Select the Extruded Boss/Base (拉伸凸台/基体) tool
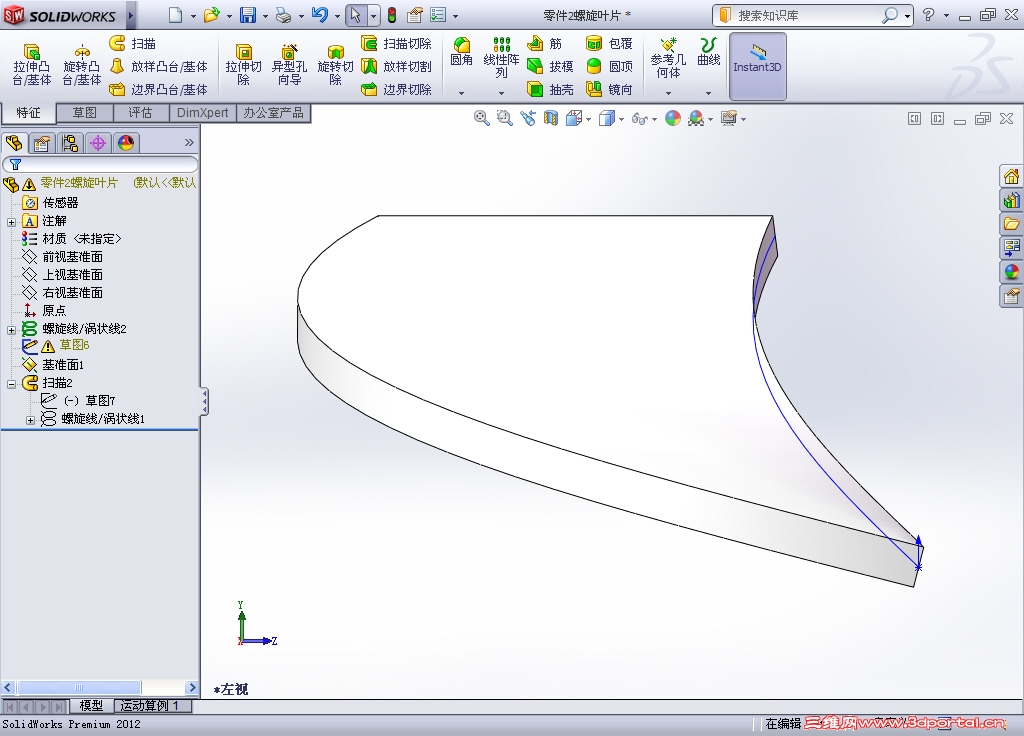 31,65
